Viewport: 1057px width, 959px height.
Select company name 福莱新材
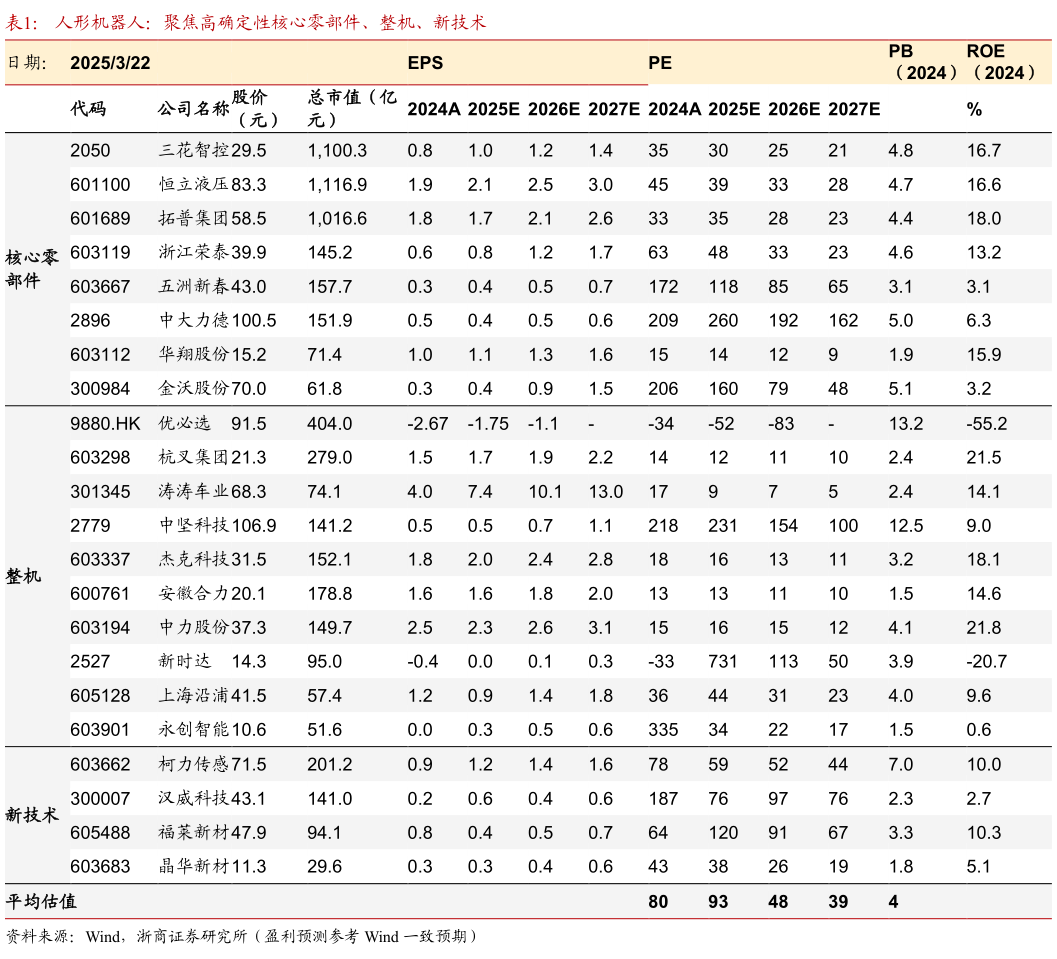[x=194, y=832]
